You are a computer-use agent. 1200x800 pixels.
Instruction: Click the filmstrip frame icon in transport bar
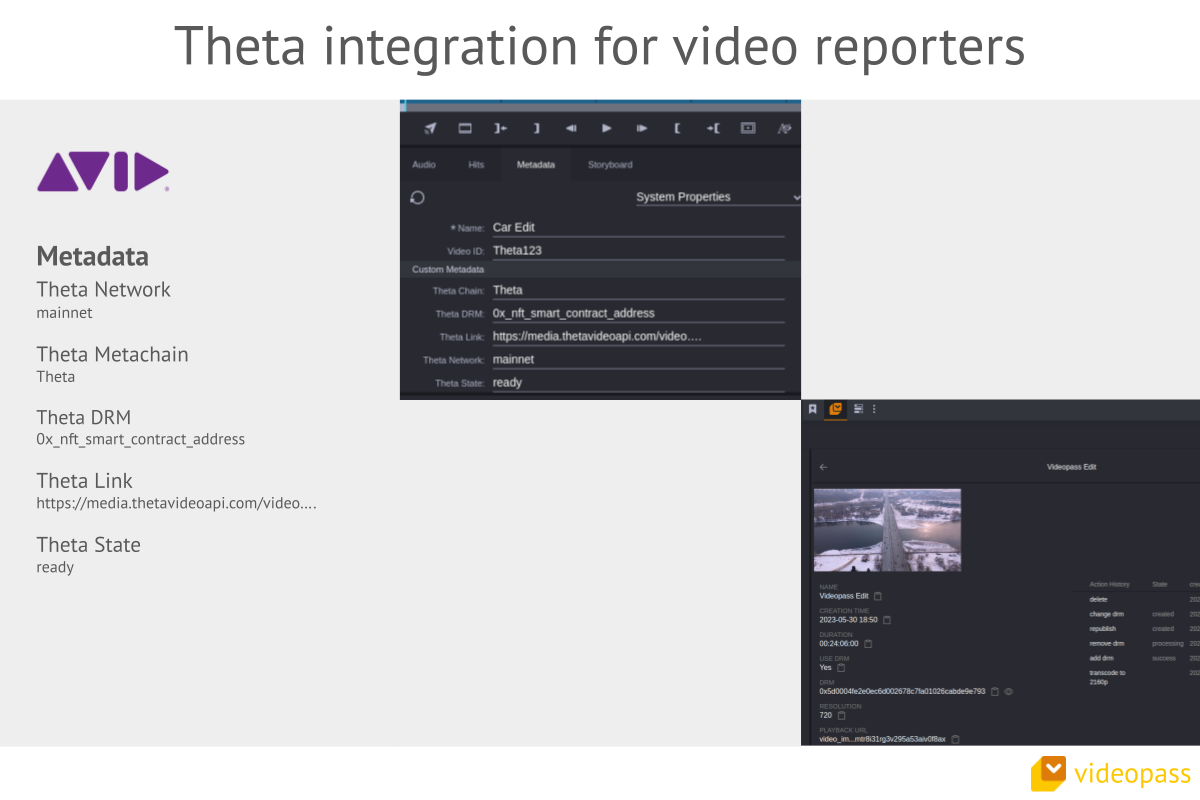pyautogui.click(x=465, y=128)
